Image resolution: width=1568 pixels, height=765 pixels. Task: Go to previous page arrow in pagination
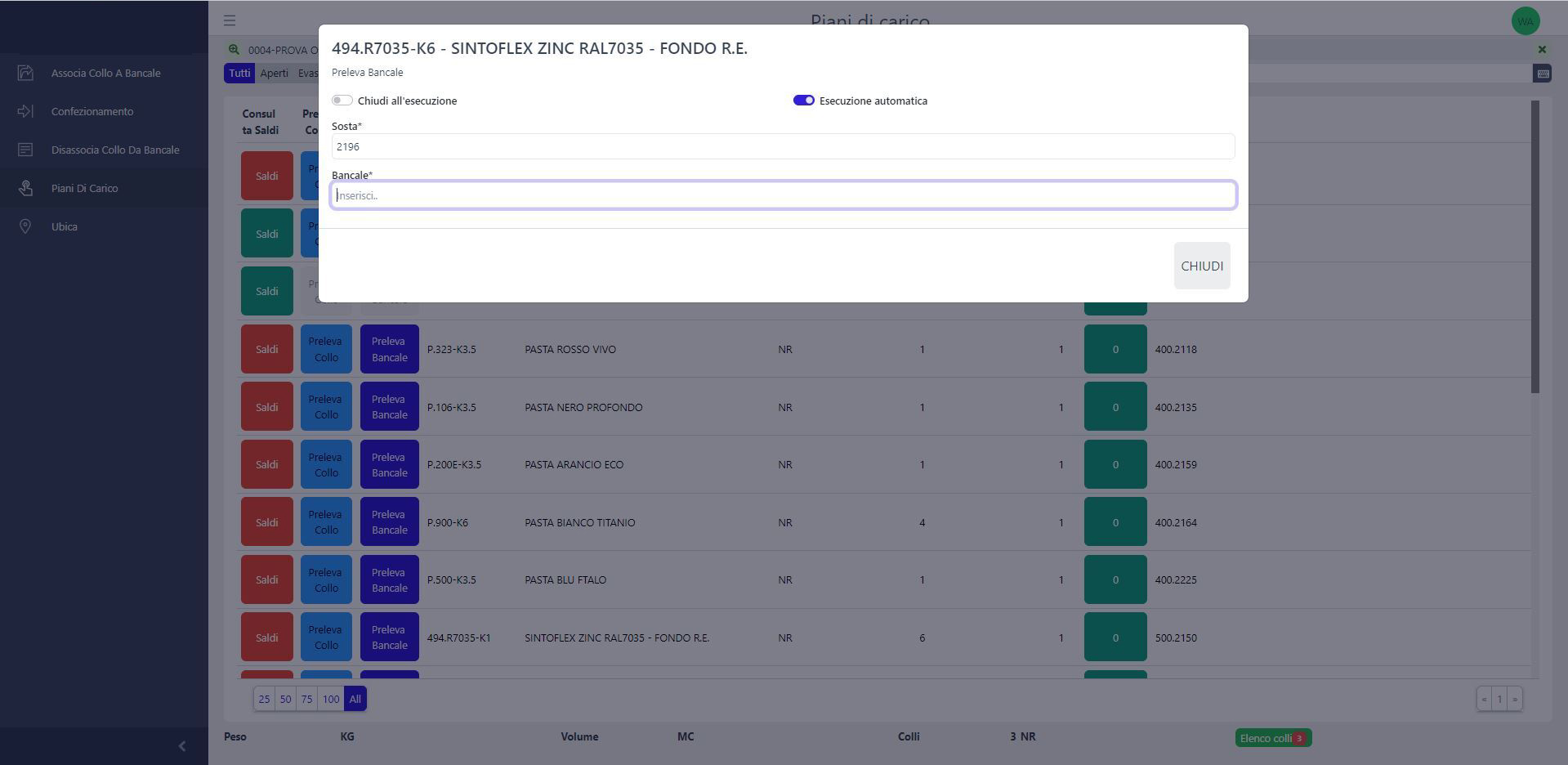pos(1485,699)
